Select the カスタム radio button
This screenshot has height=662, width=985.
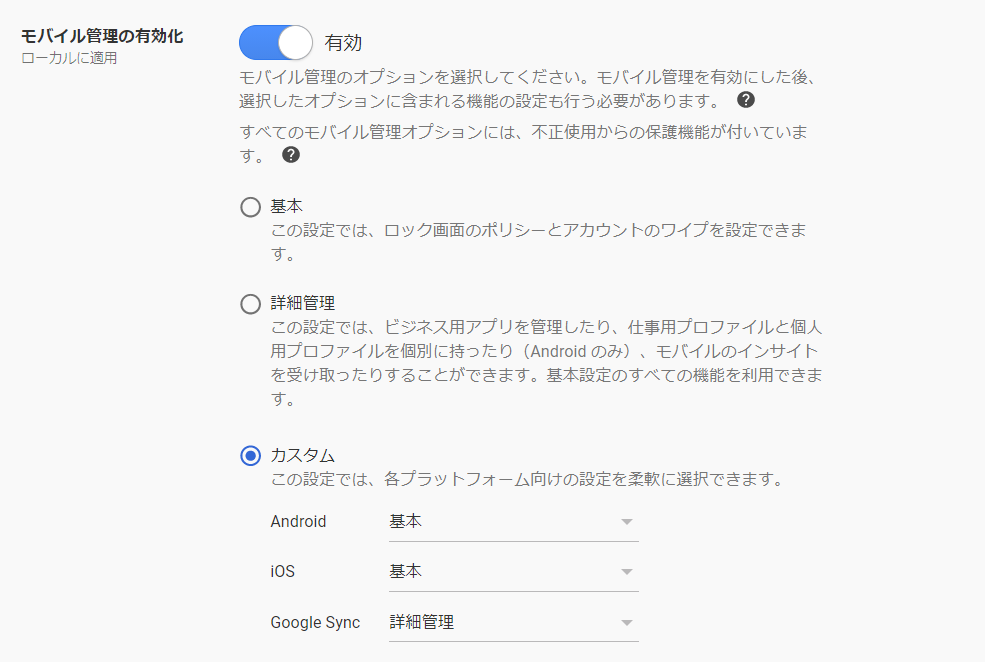point(251,455)
